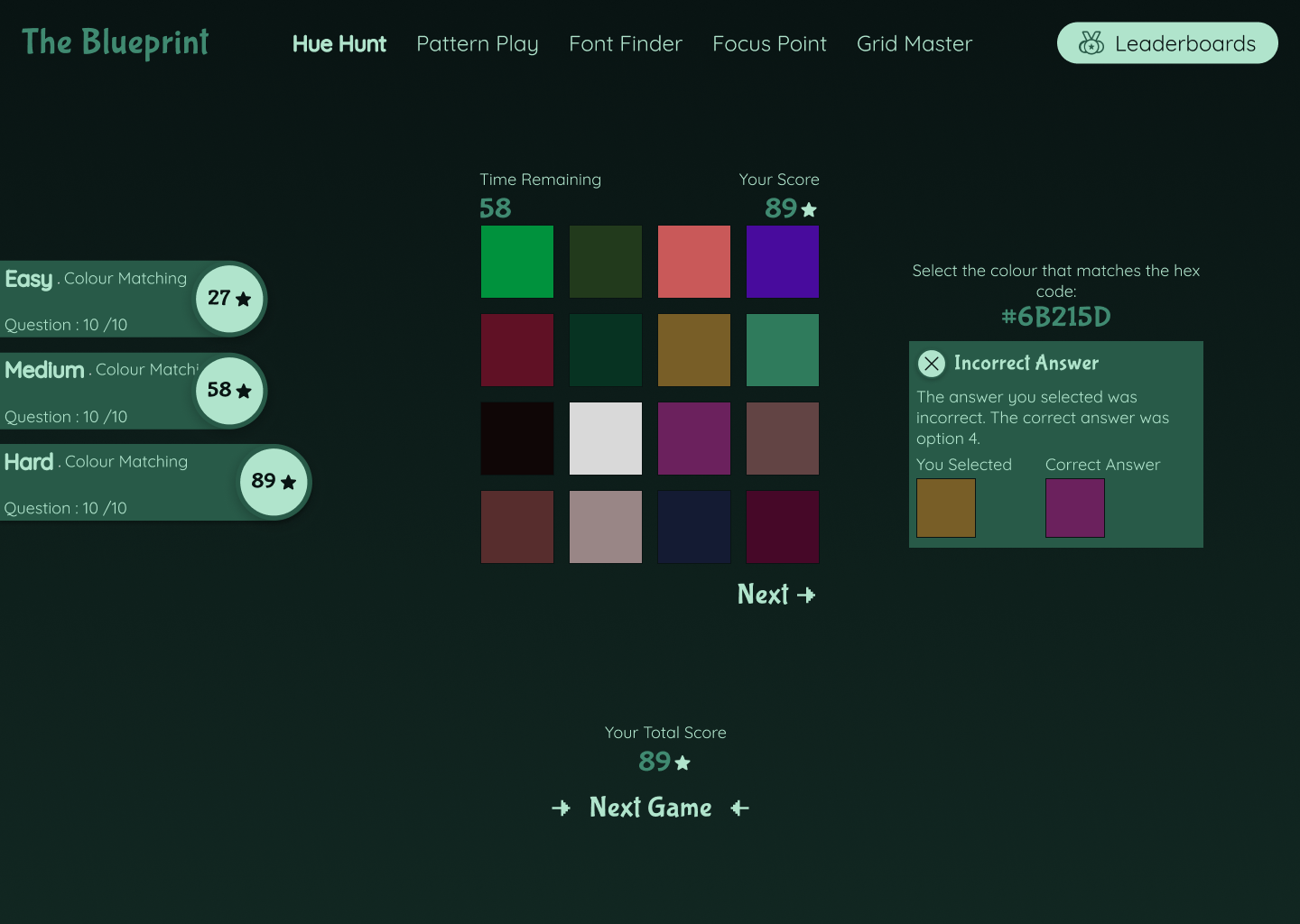This screenshot has height=924, width=1300.
Task: Open the Grid Master game
Action: [x=914, y=43]
